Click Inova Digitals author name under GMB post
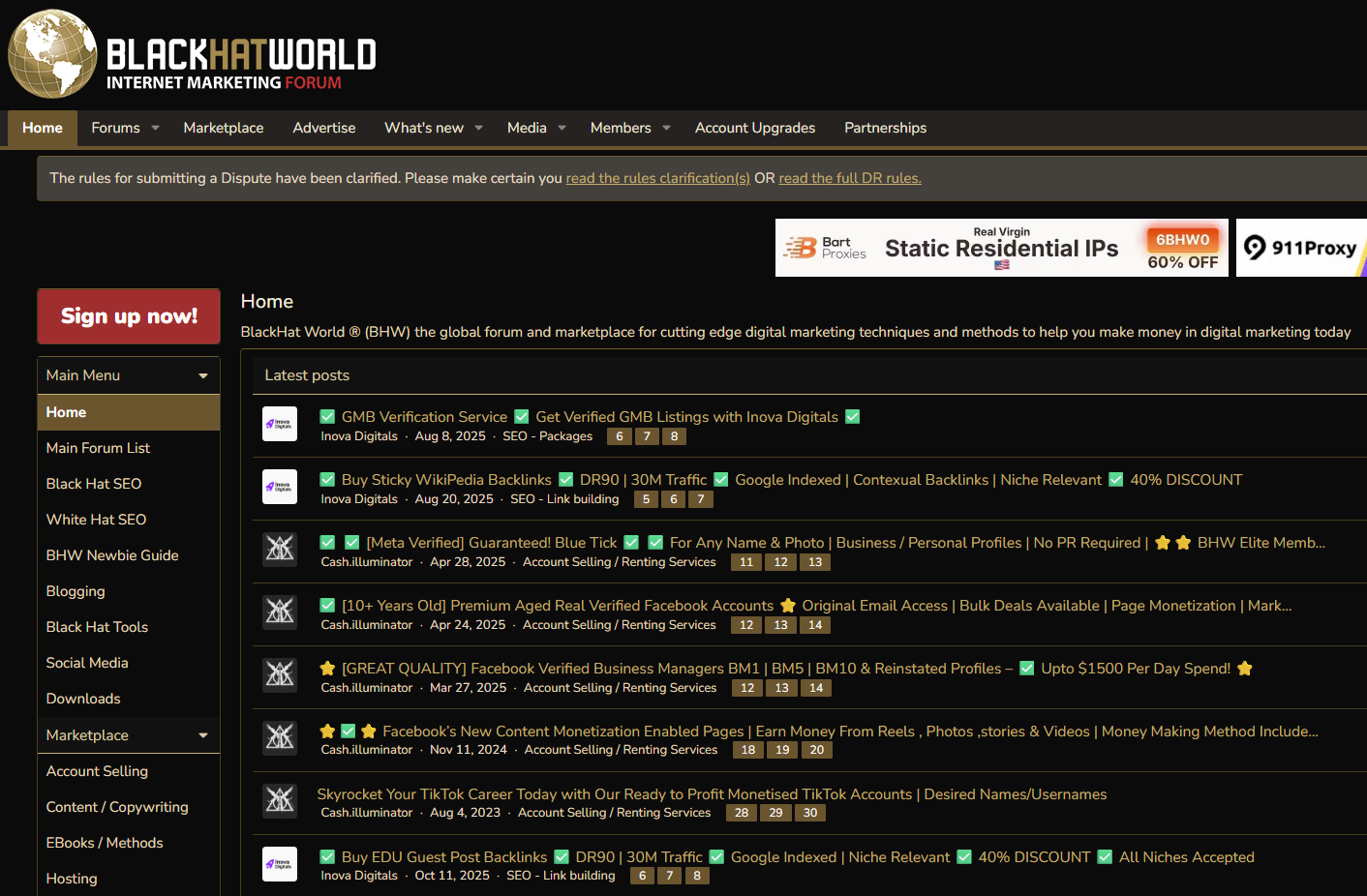The height and width of the screenshot is (896, 1367). (x=359, y=436)
